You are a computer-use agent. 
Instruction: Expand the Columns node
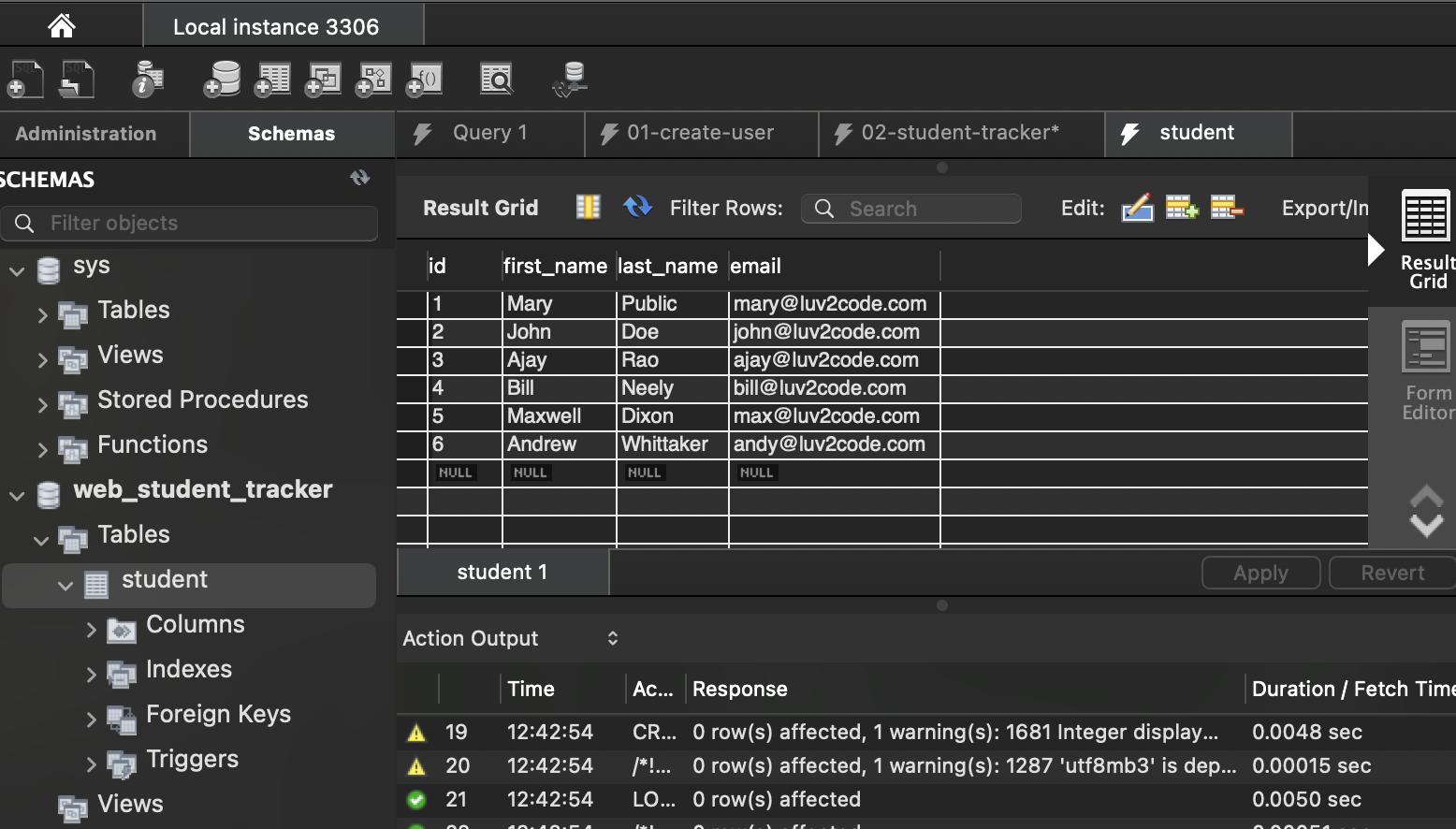pos(91,630)
